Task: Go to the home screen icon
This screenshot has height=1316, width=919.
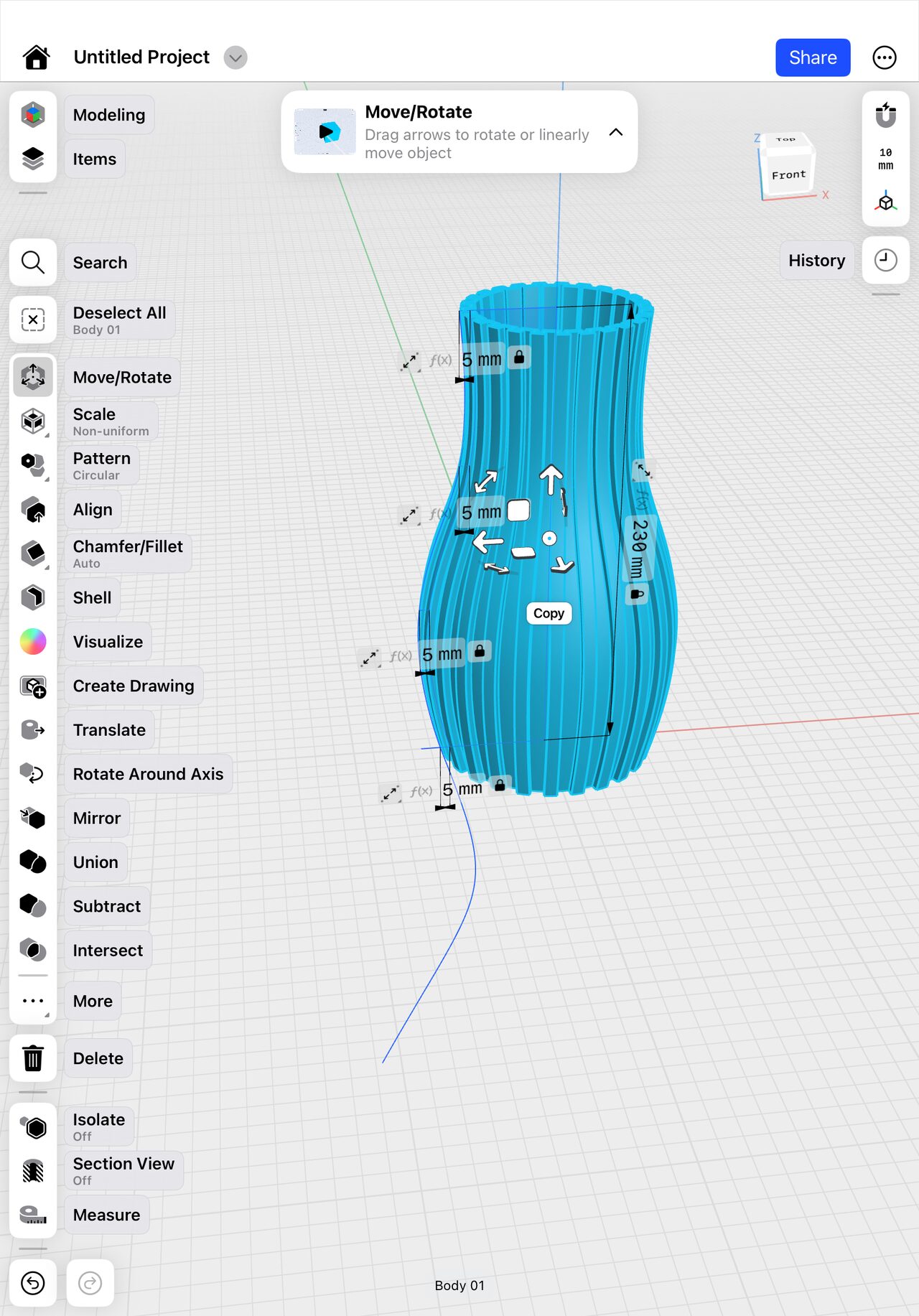Action: pyautogui.click(x=36, y=57)
